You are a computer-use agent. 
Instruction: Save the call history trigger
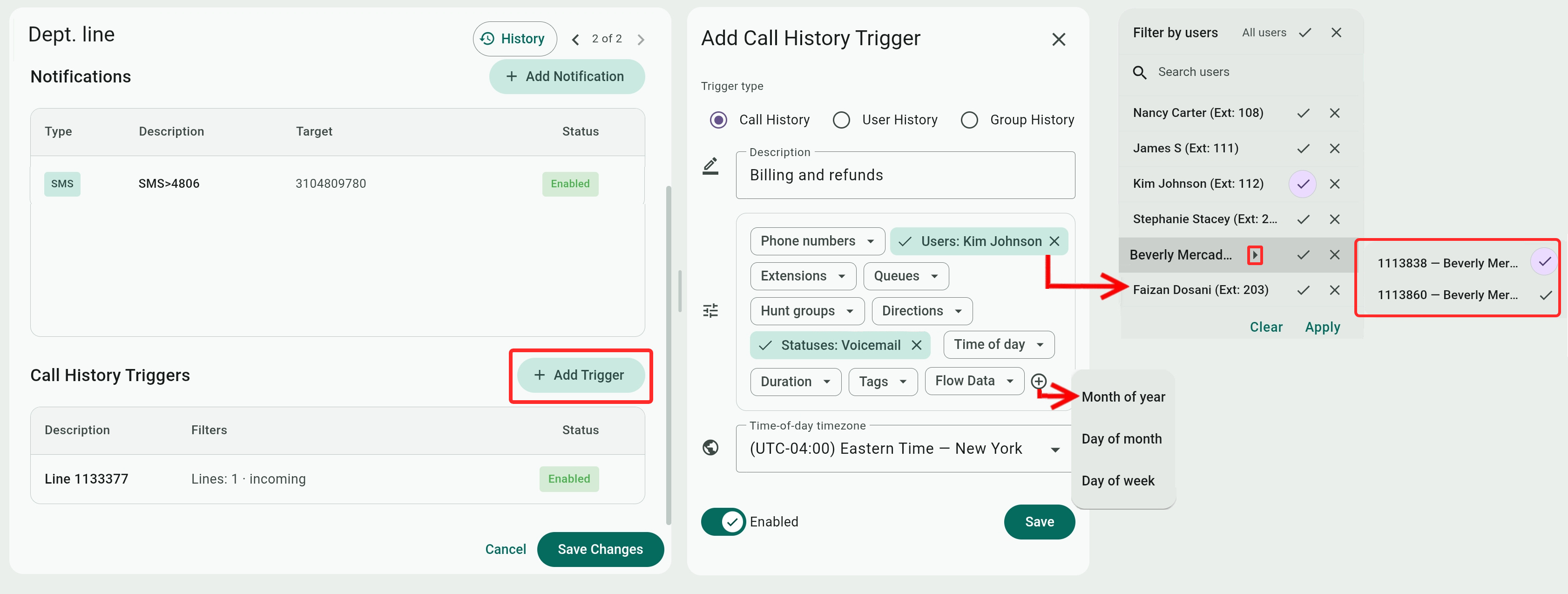pyautogui.click(x=1039, y=522)
